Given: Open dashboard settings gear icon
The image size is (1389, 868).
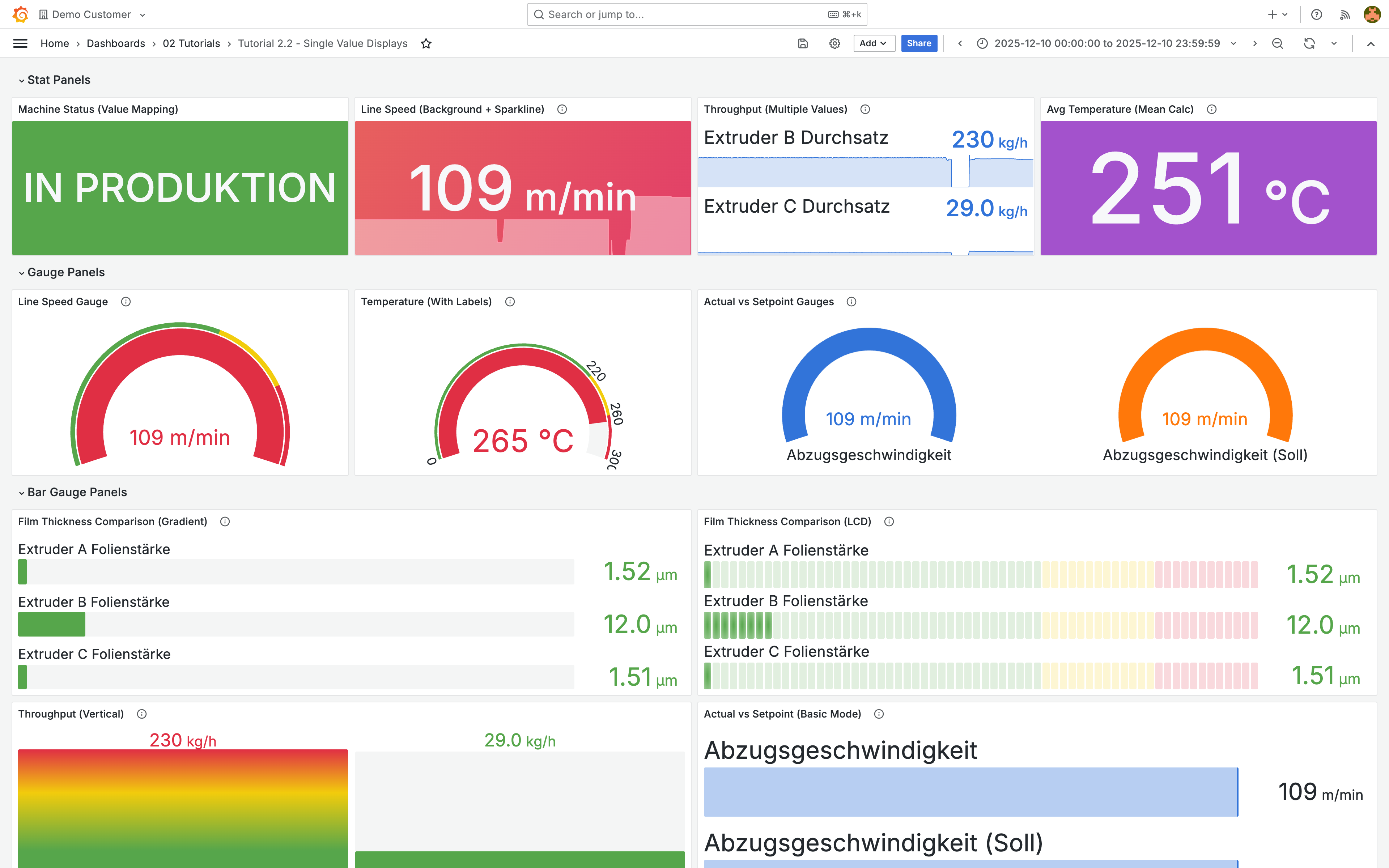Looking at the screenshot, I should pos(834,44).
